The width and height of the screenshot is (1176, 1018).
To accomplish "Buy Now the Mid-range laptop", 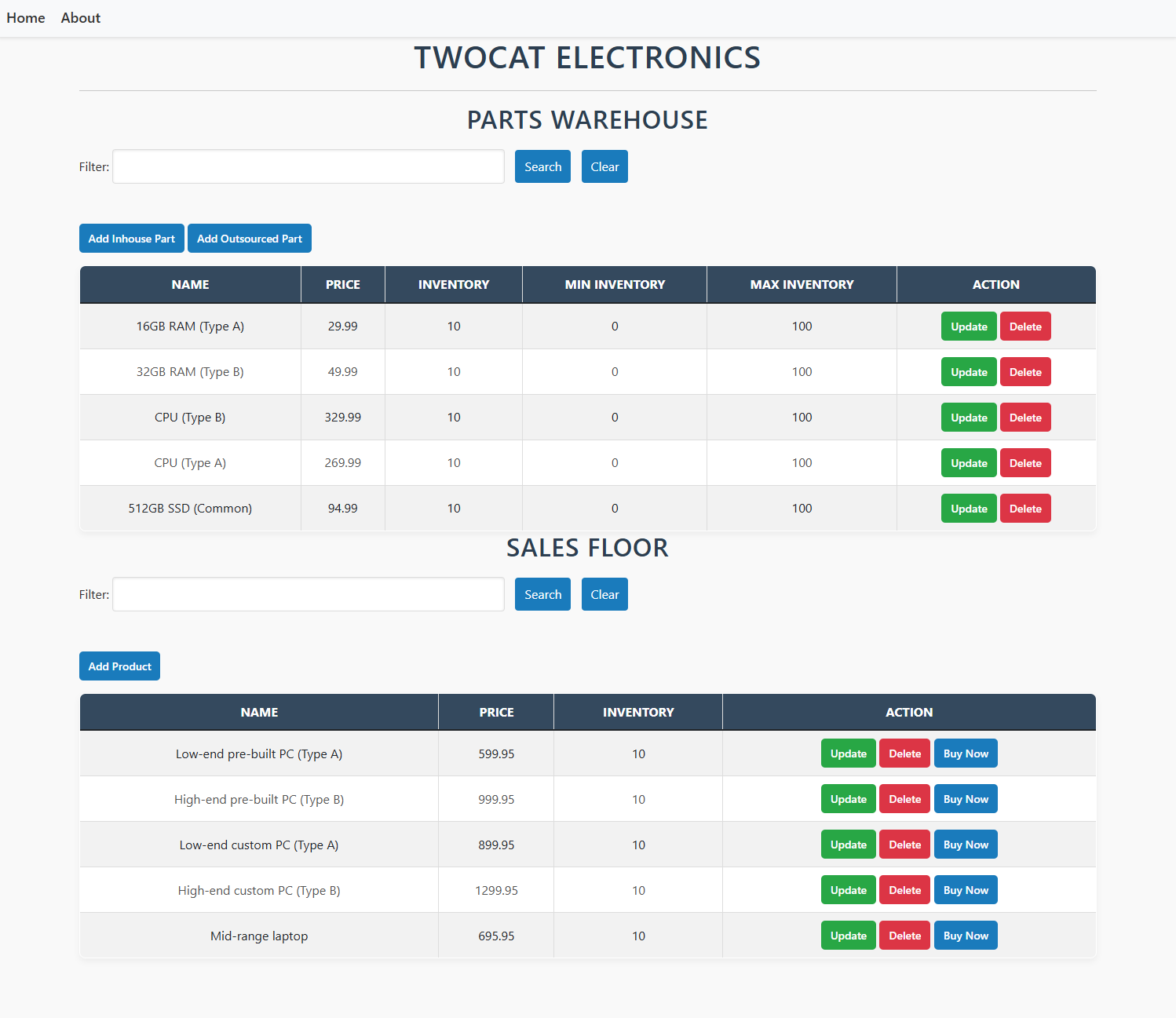I will [966, 936].
